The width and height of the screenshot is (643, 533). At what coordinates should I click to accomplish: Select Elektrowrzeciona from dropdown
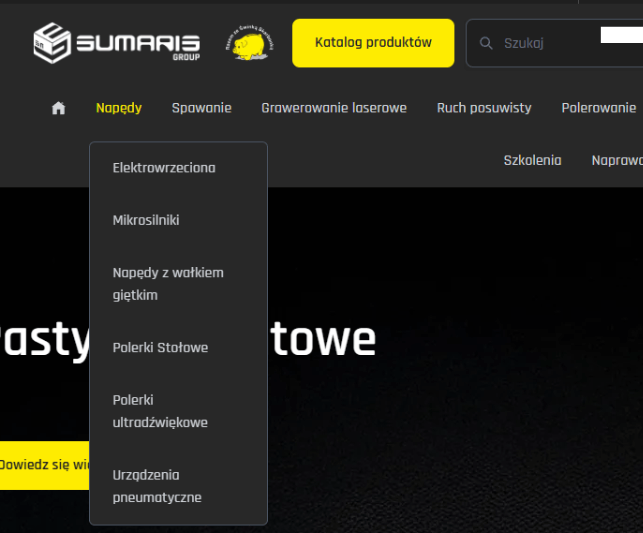(164, 168)
